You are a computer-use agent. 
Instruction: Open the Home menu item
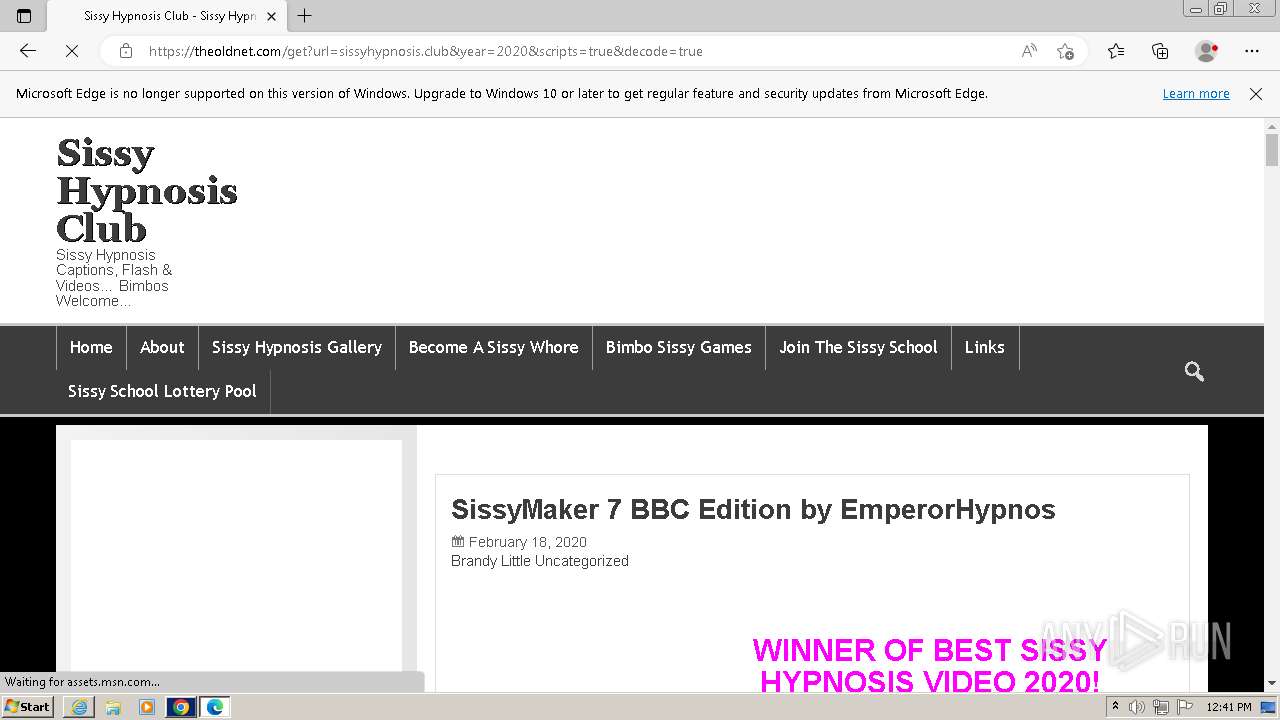click(x=91, y=347)
